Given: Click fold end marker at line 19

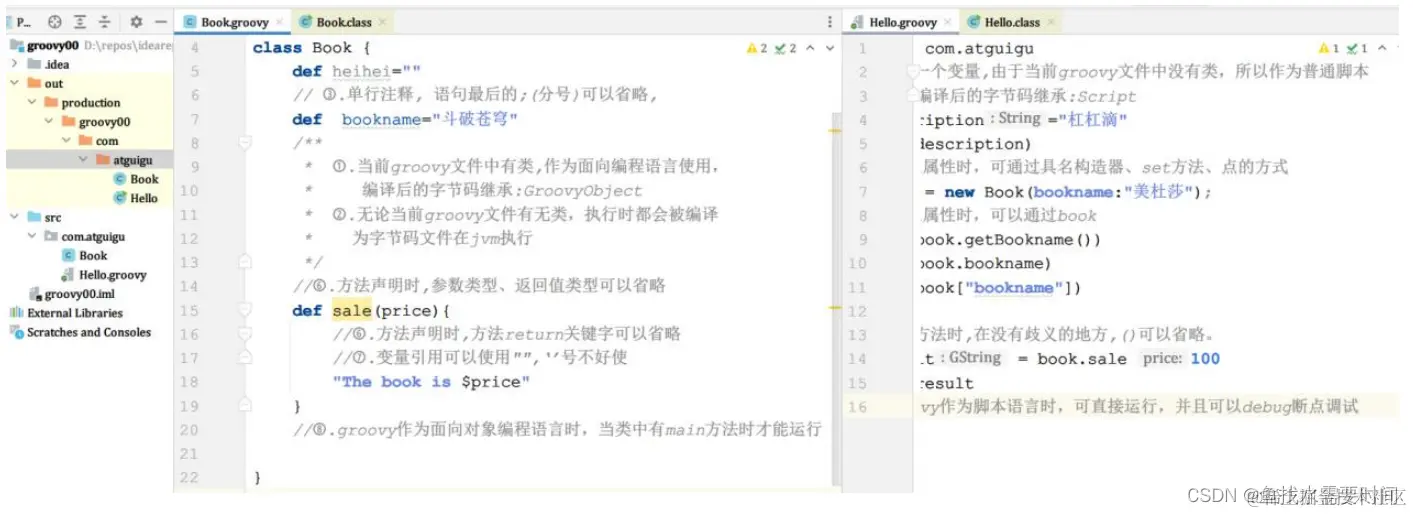Looking at the screenshot, I should 244,405.
